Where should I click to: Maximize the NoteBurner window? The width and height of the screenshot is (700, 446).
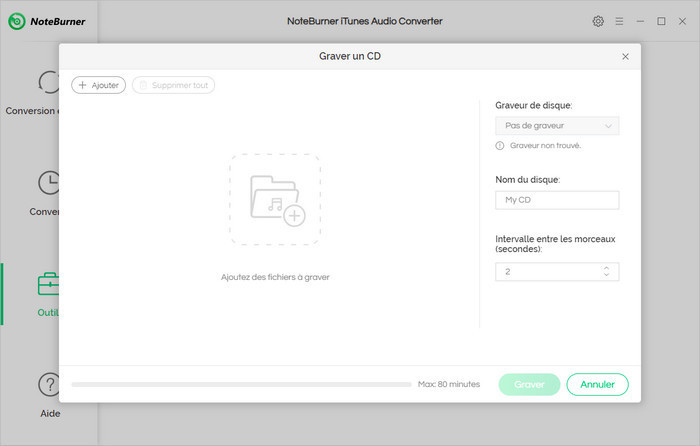(661, 21)
